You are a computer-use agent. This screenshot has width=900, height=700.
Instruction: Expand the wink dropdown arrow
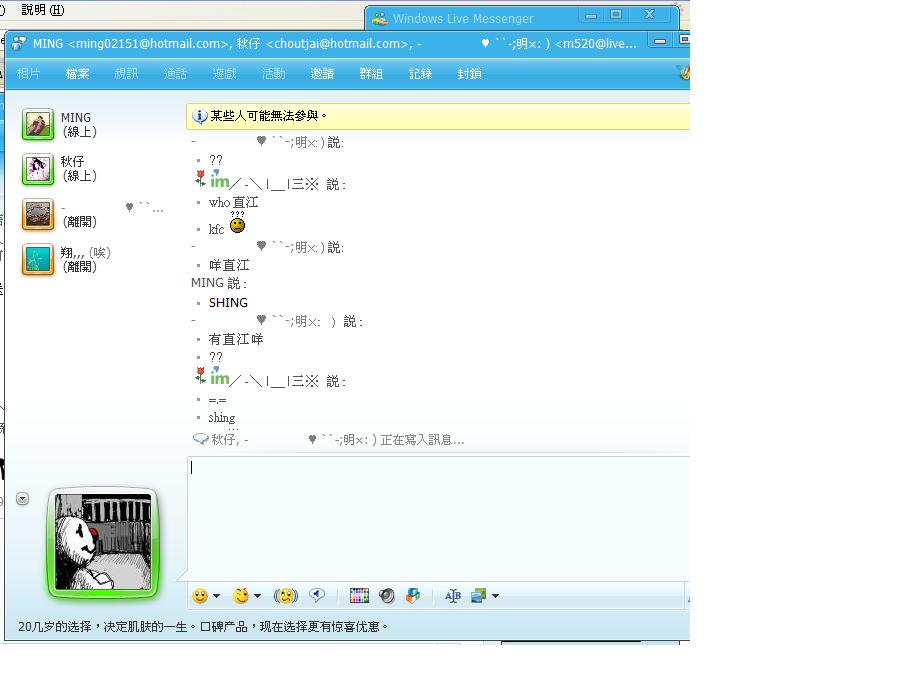point(257,596)
